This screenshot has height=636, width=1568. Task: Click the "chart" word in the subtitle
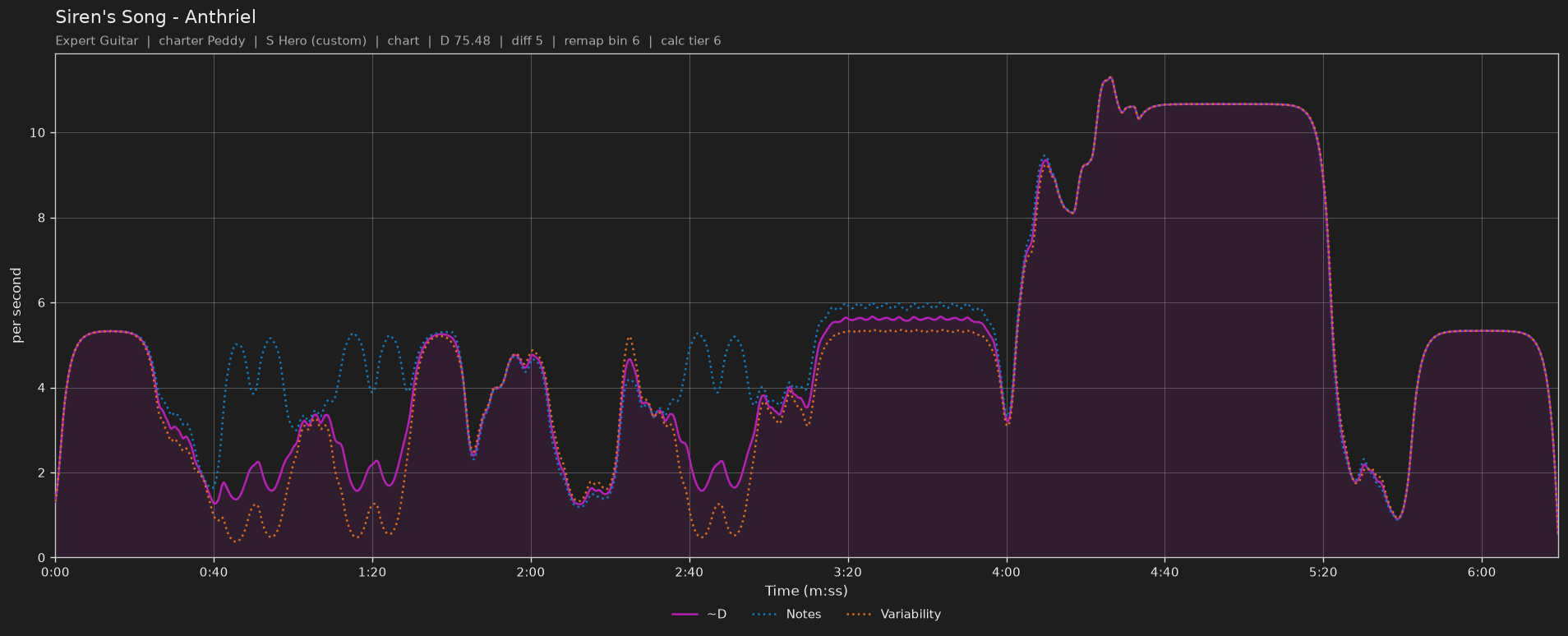click(x=404, y=41)
